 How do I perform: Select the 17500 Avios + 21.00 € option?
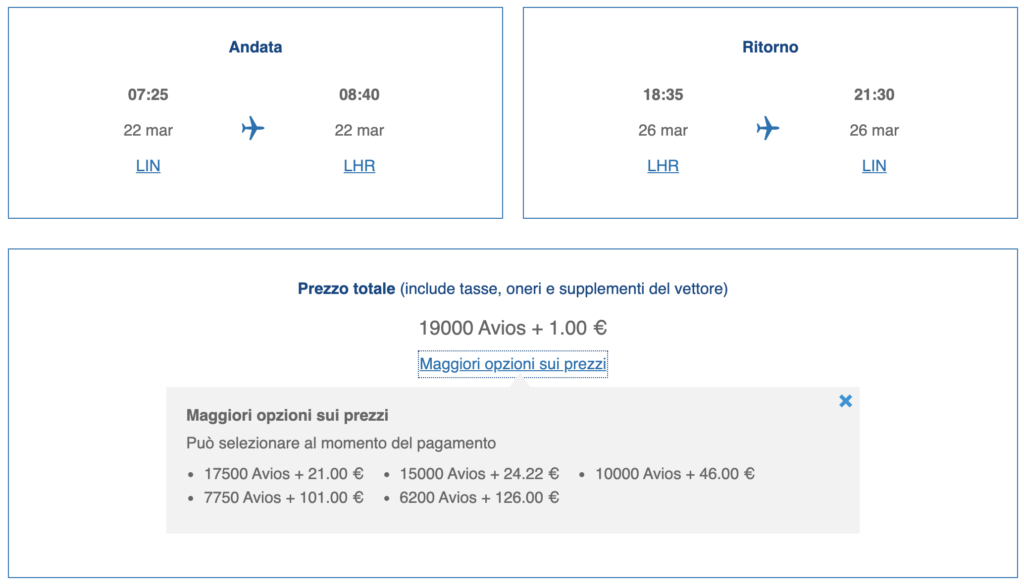[x=283, y=474]
